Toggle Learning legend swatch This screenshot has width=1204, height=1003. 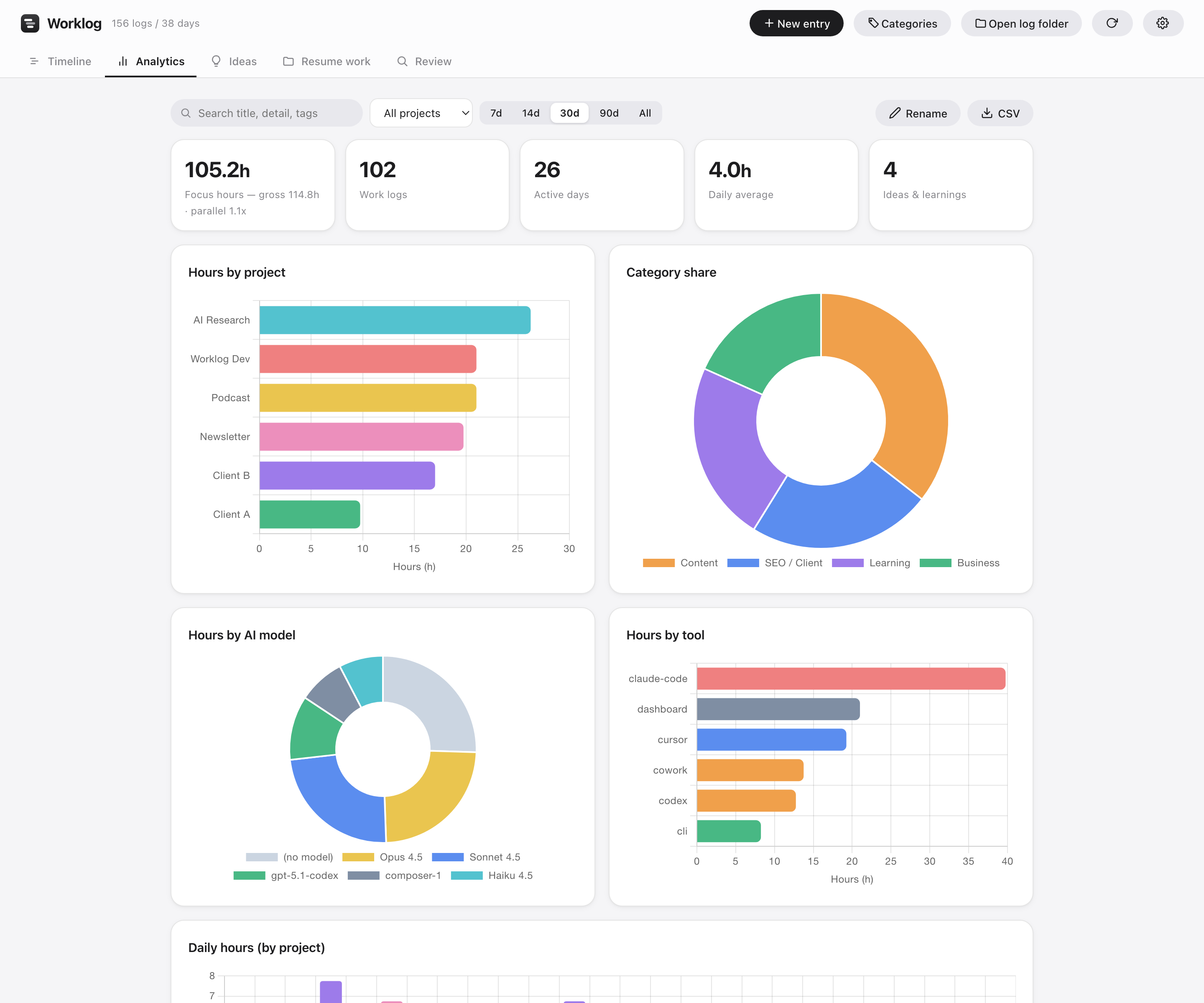click(x=847, y=563)
